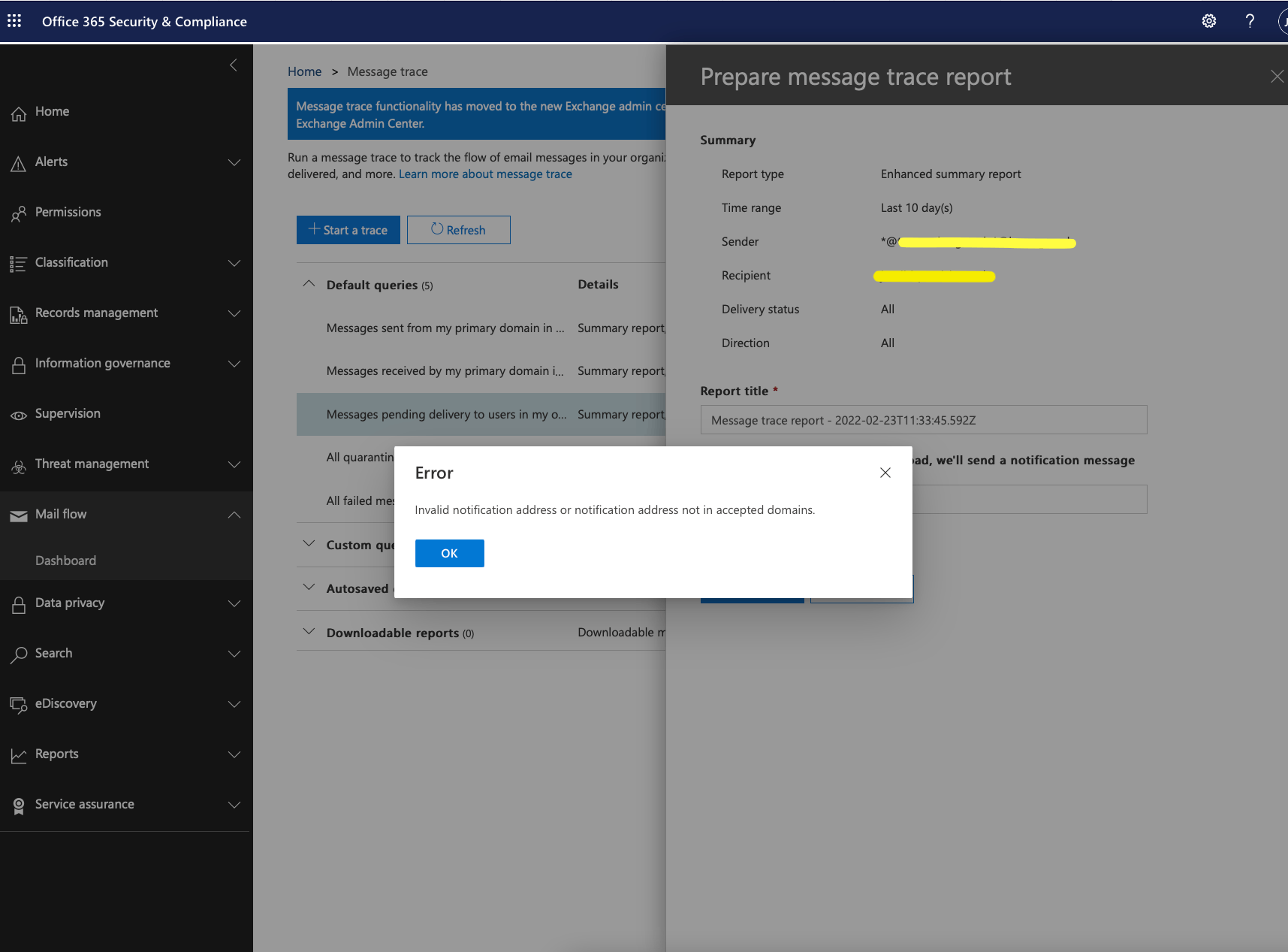1288x952 pixels.
Task: Click the Threat management biohazard icon
Action: click(x=19, y=467)
